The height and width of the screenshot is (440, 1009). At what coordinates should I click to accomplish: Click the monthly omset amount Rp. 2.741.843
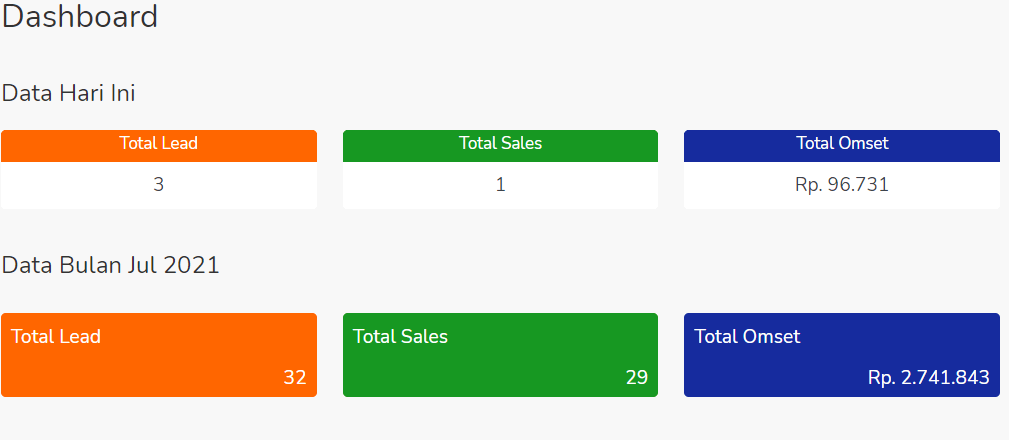[928, 378]
